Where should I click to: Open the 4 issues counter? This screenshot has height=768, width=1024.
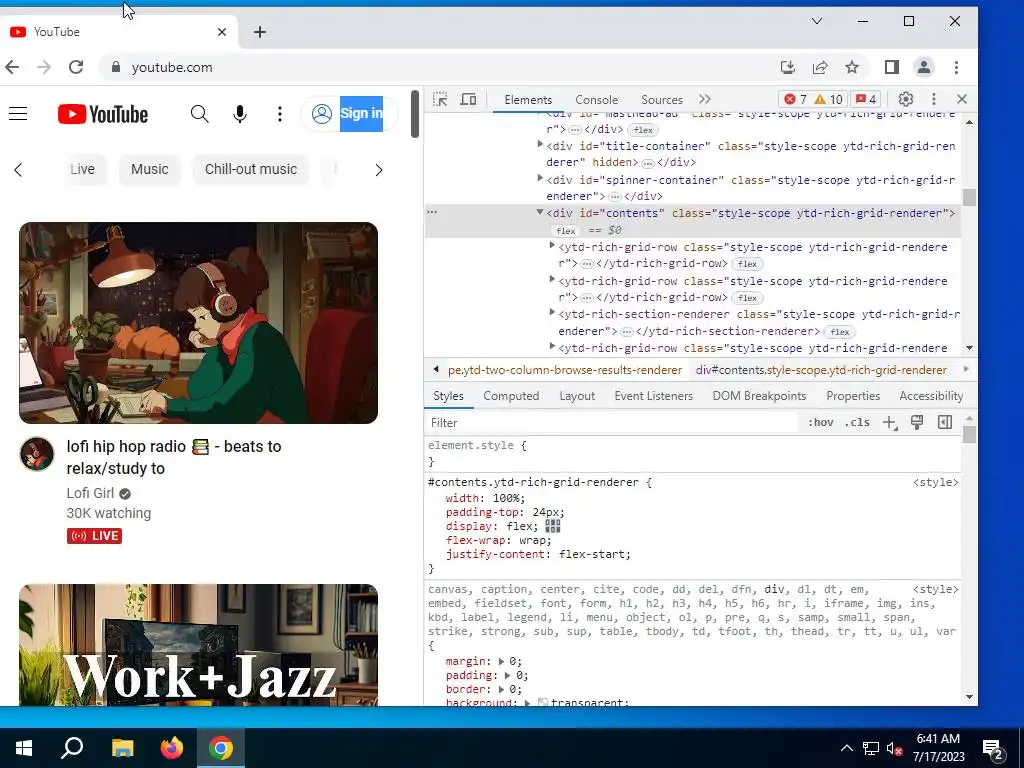(866, 99)
